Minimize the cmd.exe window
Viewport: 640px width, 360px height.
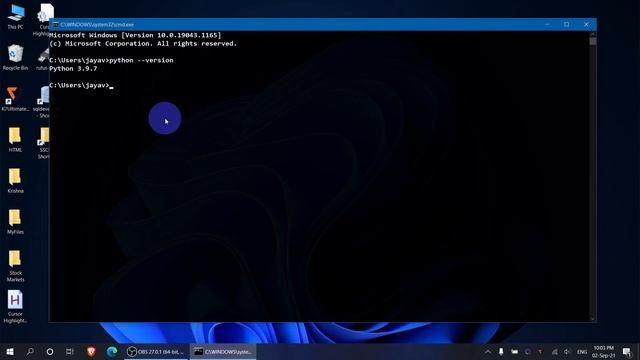click(547, 24)
